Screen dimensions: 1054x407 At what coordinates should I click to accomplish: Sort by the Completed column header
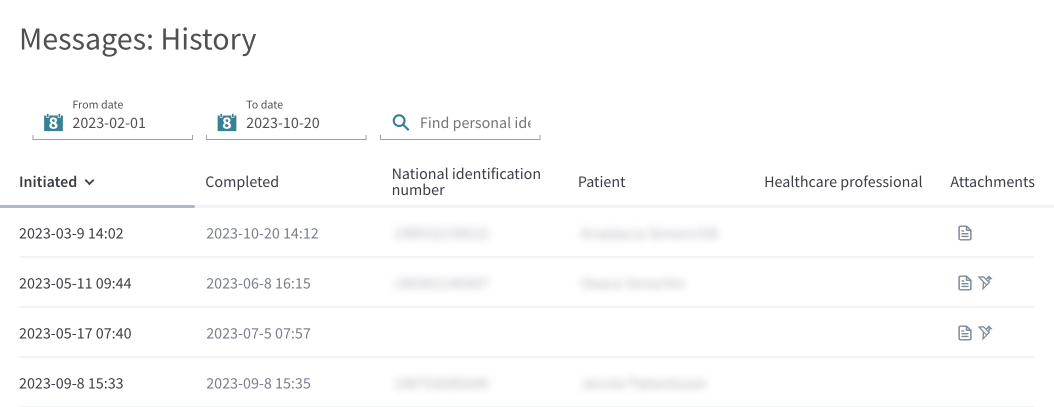[x=242, y=182]
